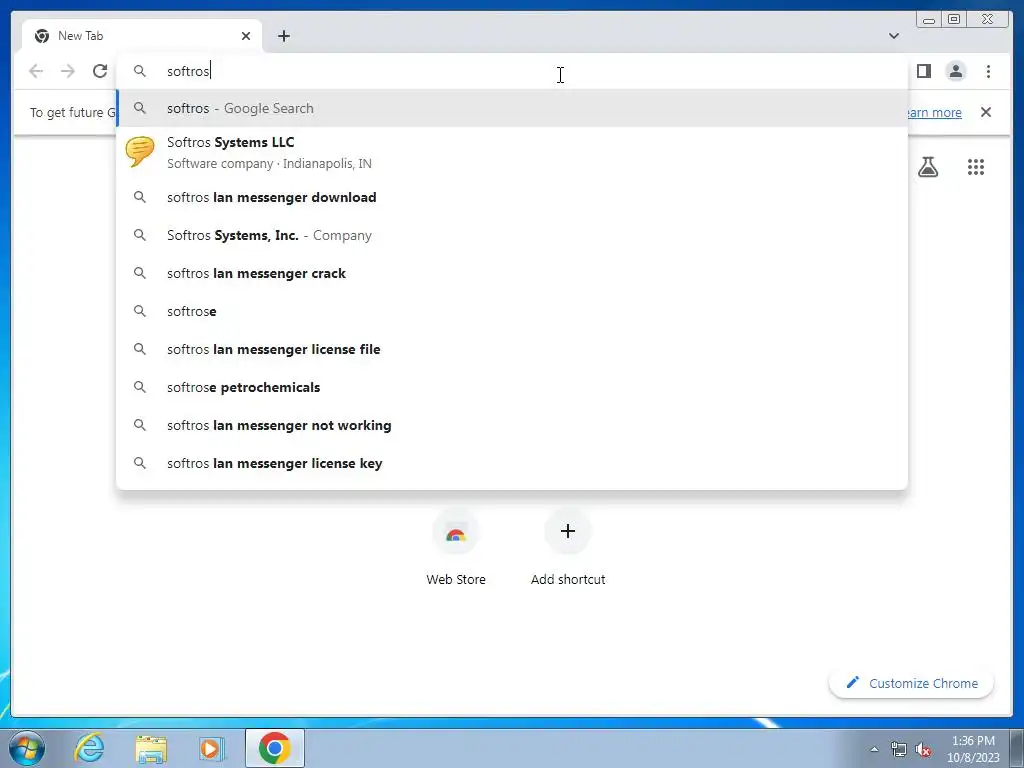
Task: Launch Windows Media Player from the taskbar
Action: pyautogui.click(x=211, y=748)
